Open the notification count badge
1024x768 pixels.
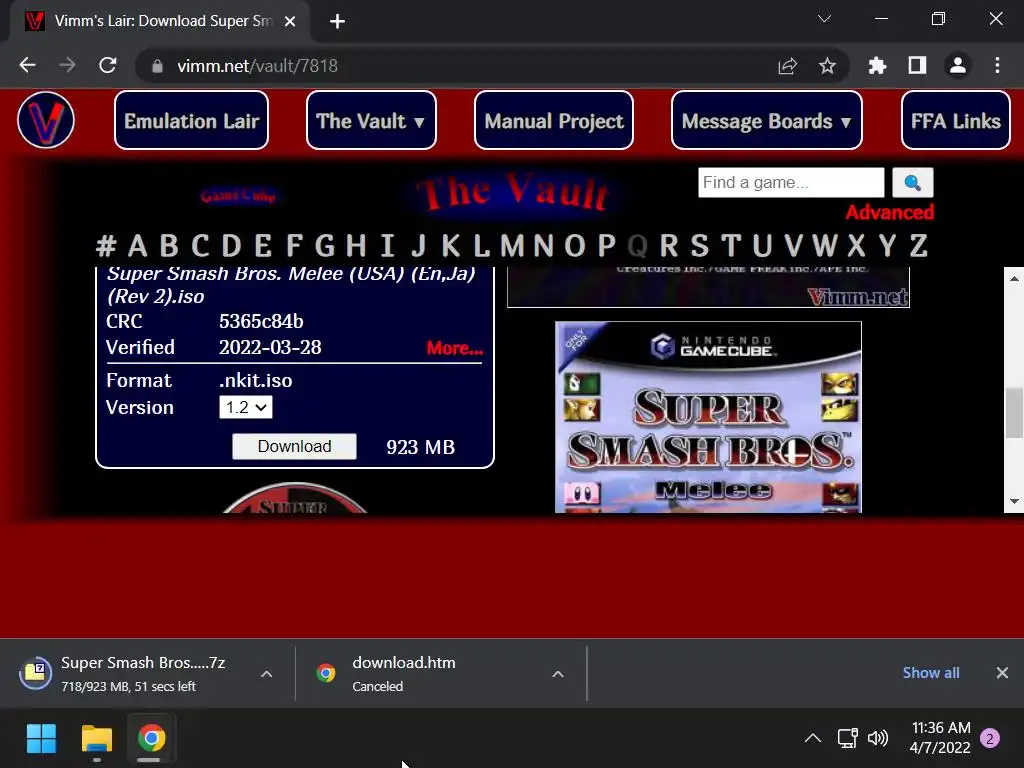tap(989, 738)
